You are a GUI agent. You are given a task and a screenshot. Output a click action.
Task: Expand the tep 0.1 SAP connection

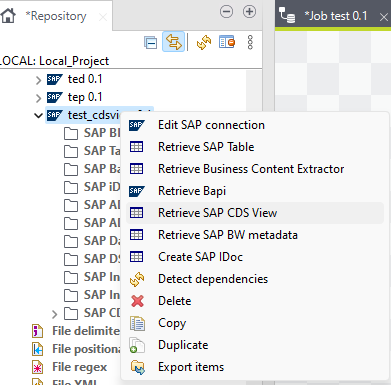coord(38,98)
